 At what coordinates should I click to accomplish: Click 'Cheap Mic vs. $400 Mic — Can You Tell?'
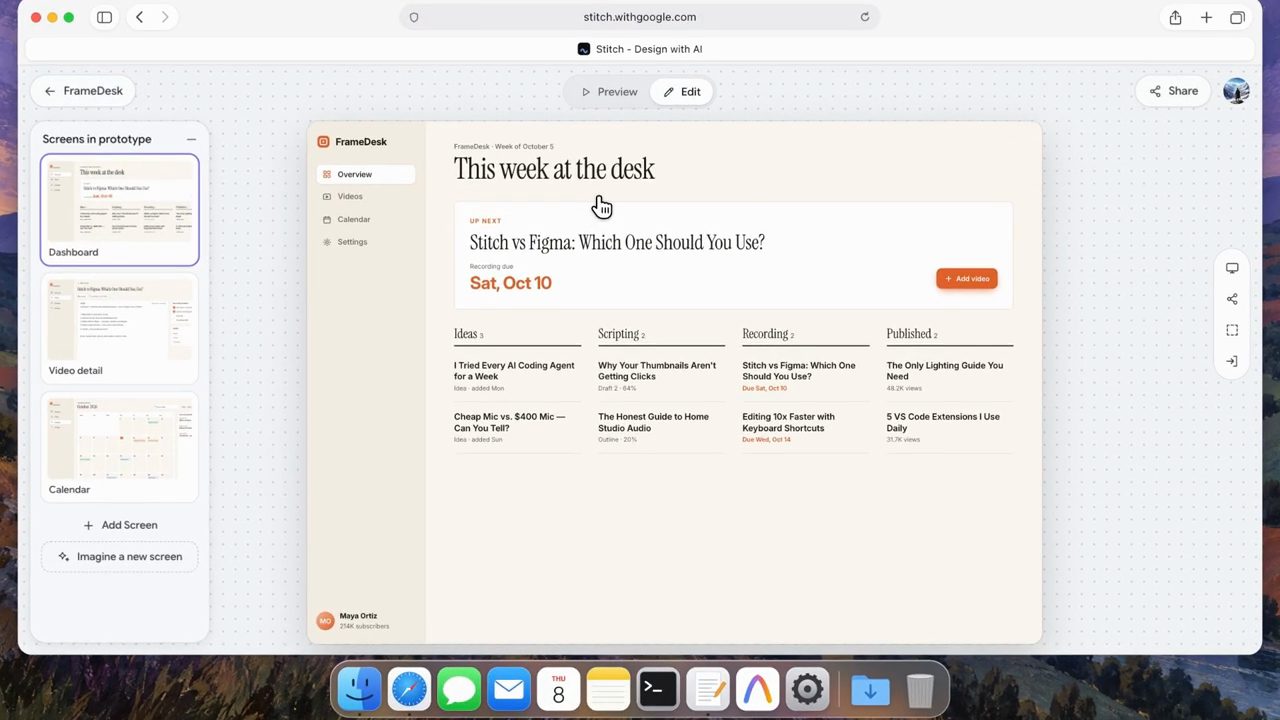pos(510,422)
